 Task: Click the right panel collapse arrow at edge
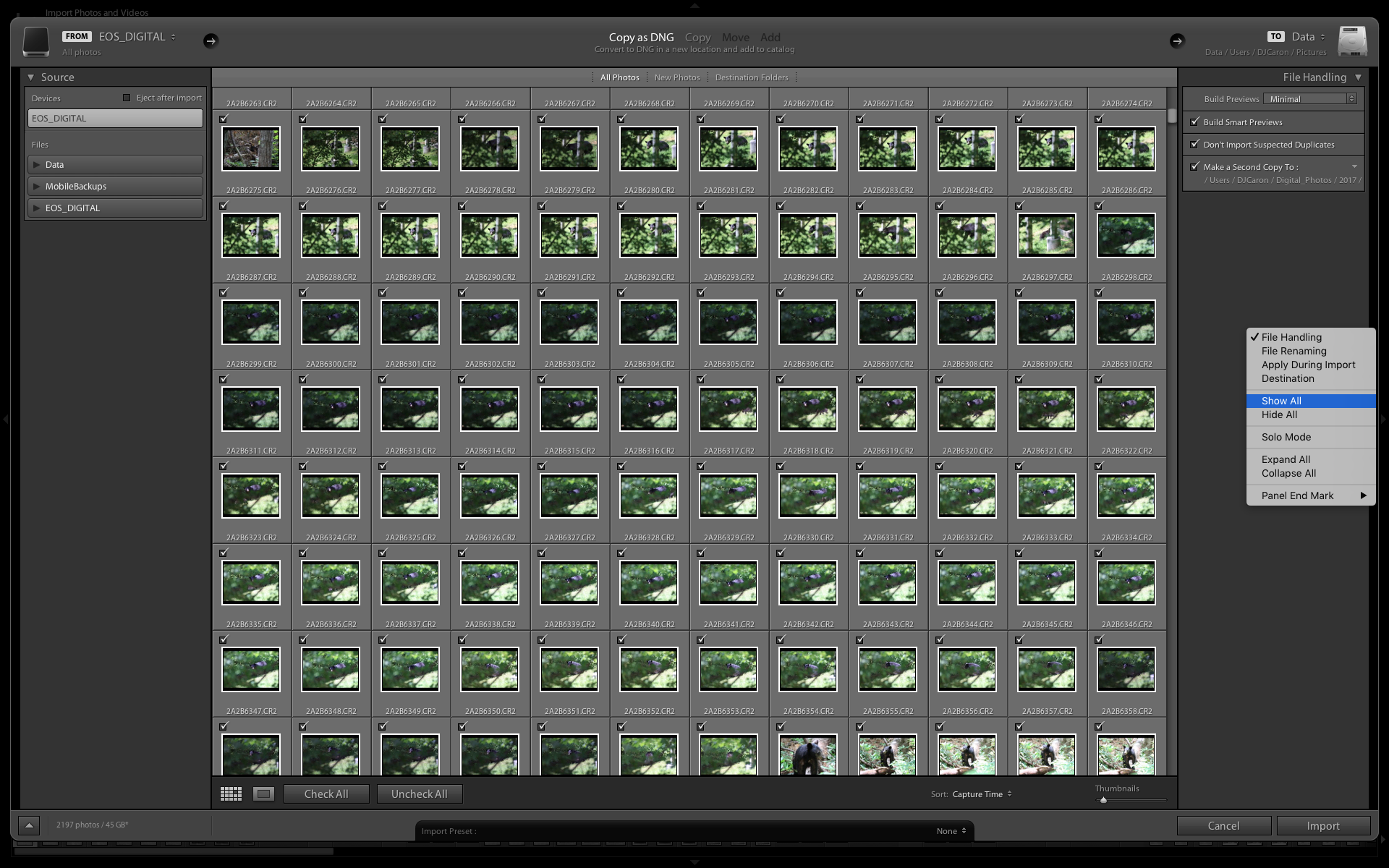(1383, 419)
